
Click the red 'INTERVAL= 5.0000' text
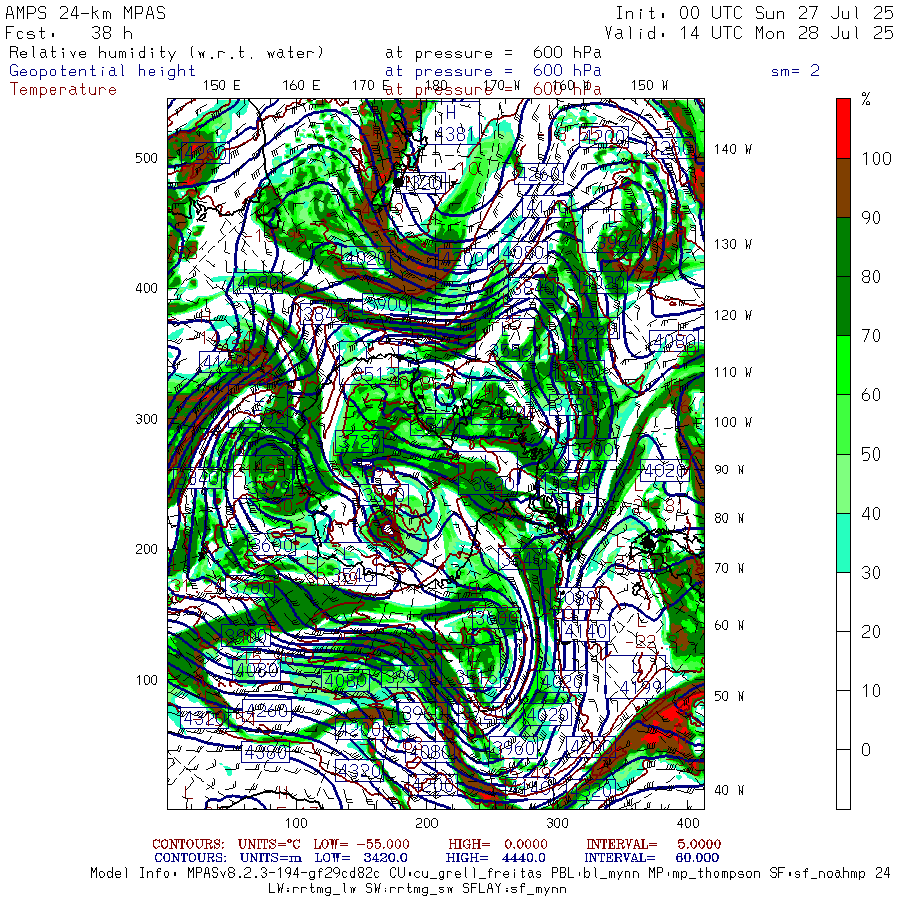tap(653, 844)
